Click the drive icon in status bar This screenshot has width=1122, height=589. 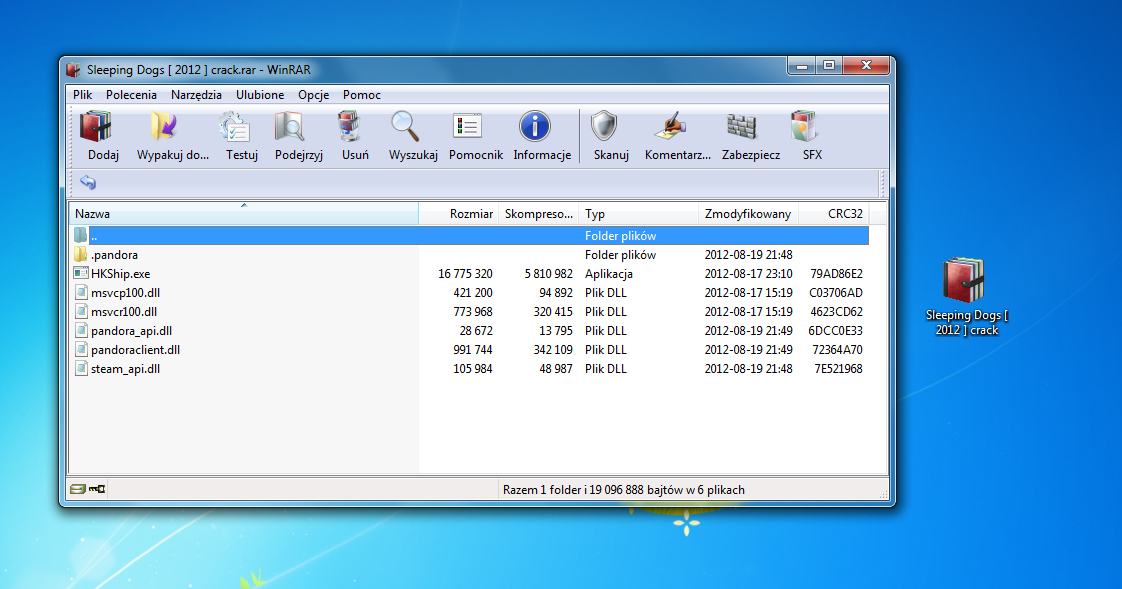(x=77, y=489)
